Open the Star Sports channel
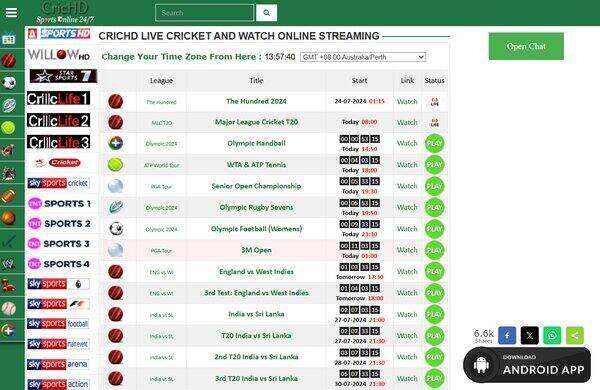The width and height of the screenshot is (600, 390). click(x=63, y=76)
